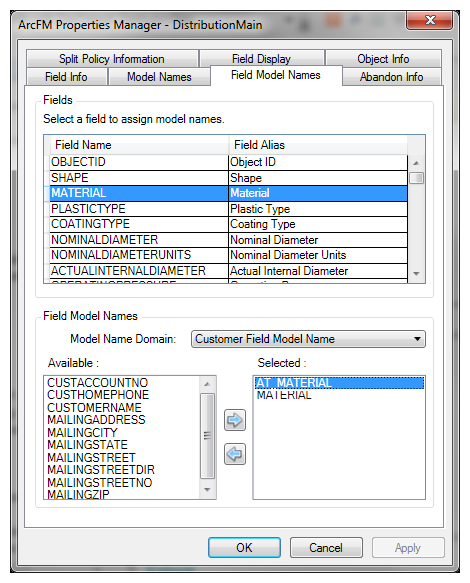This screenshot has height=583, width=470.
Task: Select the NOMINALDIAMETERUNITS field row
Action: coord(229,255)
